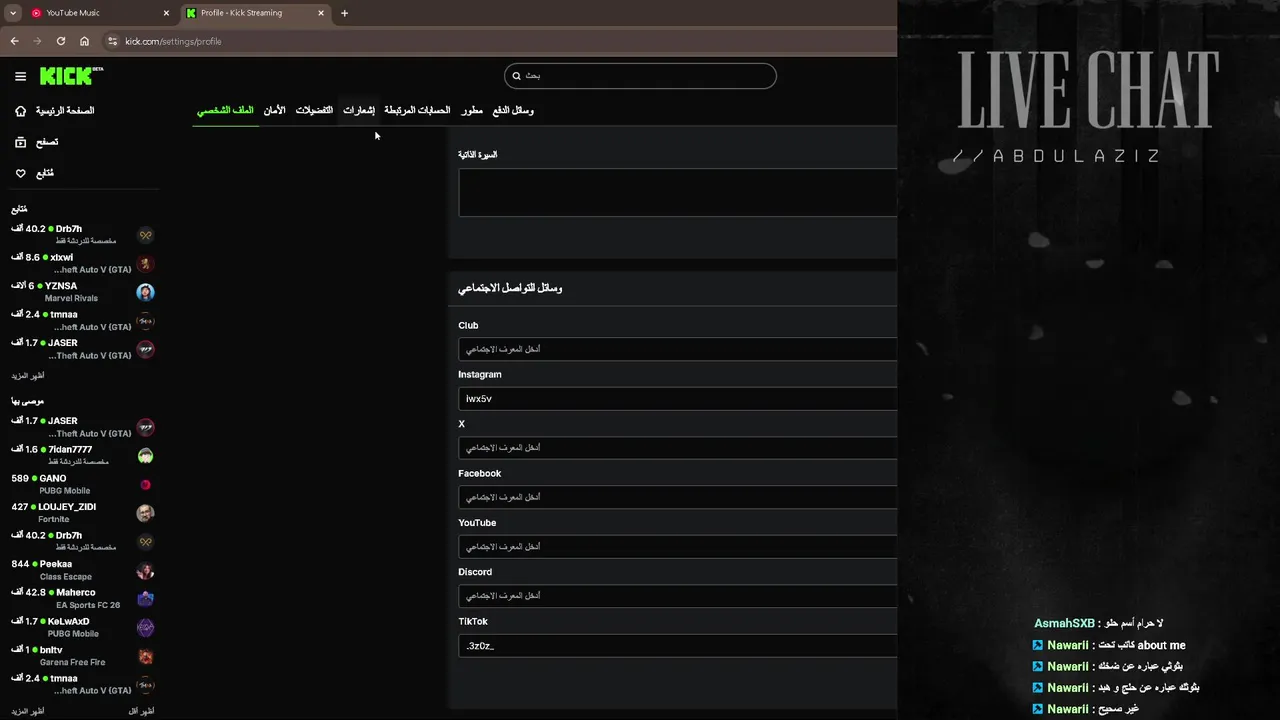The image size is (1280, 720).
Task: Go to الصفحة الرئيسية in sidebar
Action: click(x=65, y=111)
